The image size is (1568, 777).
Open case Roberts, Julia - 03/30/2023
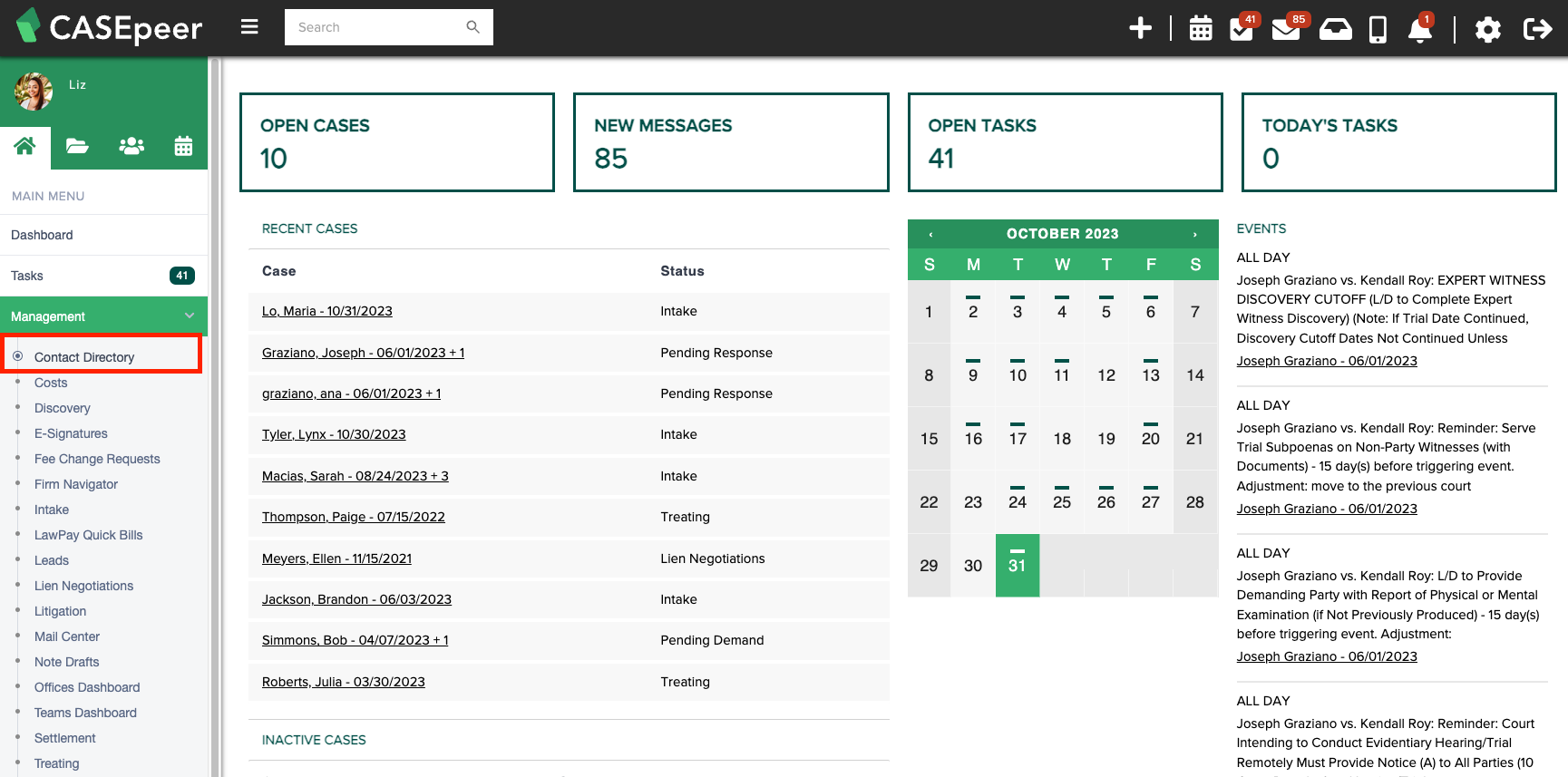pos(344,682)
